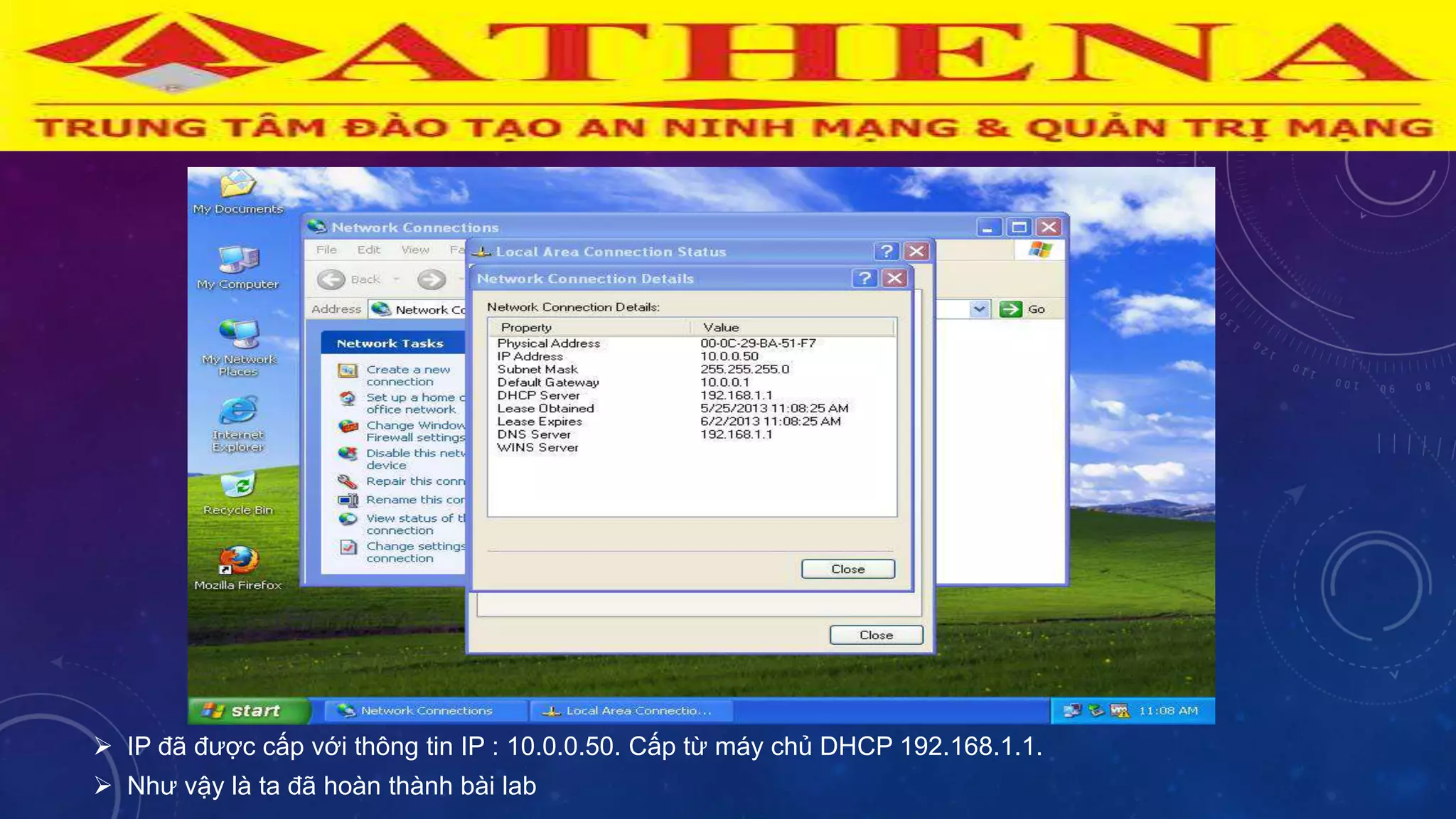Click the Disable network device icon
Image resolution: width=1456 pixels, height=819 pixels.
pos(348,454)
